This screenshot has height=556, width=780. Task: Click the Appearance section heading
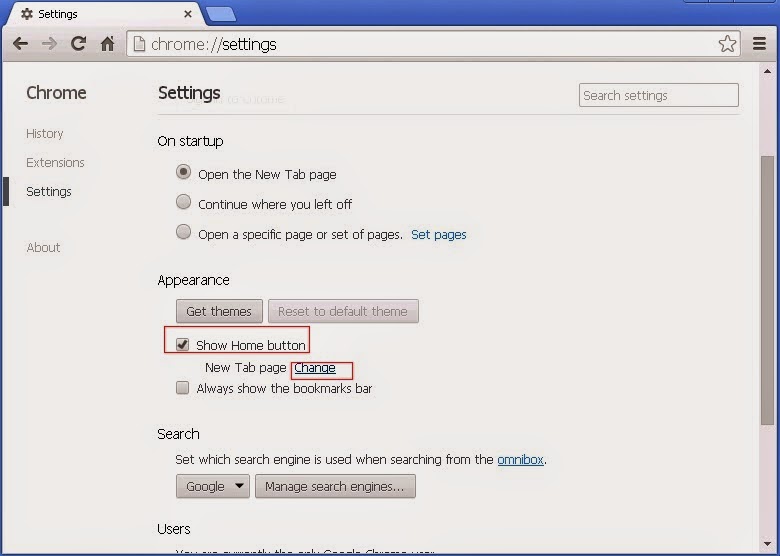pyautogui.click(x=194, y=280)
